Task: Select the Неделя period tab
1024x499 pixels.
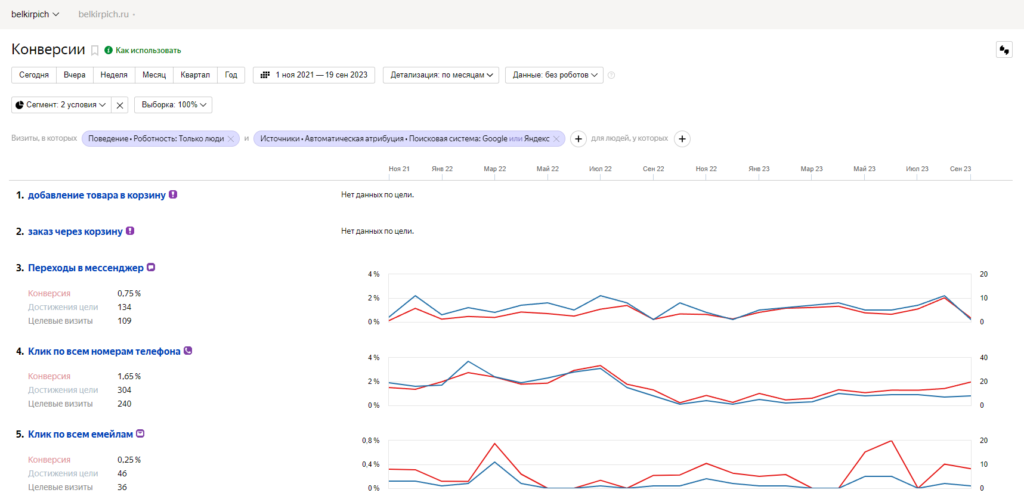Action: (114, 75)
